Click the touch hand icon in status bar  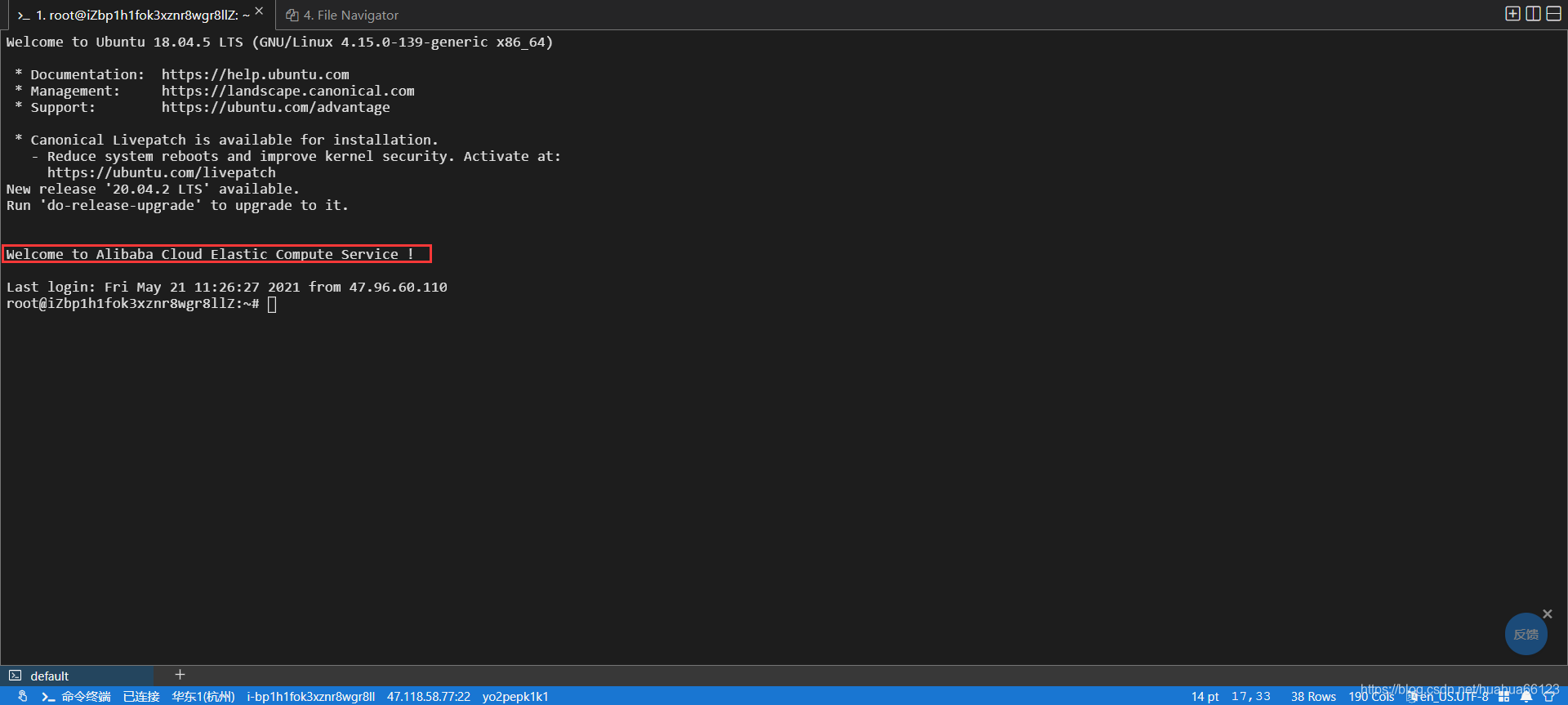coord(22,696)
